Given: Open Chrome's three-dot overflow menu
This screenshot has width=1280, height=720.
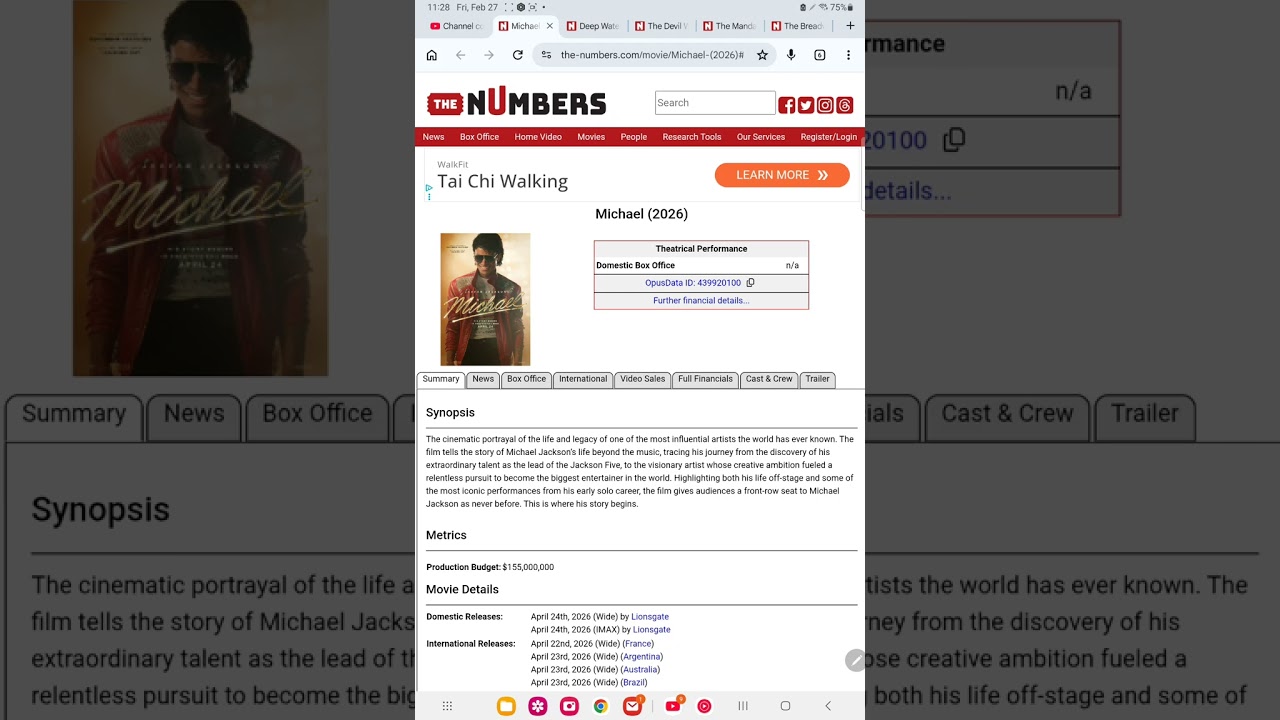Looking at the screenshot, I should tap(848, 55).
